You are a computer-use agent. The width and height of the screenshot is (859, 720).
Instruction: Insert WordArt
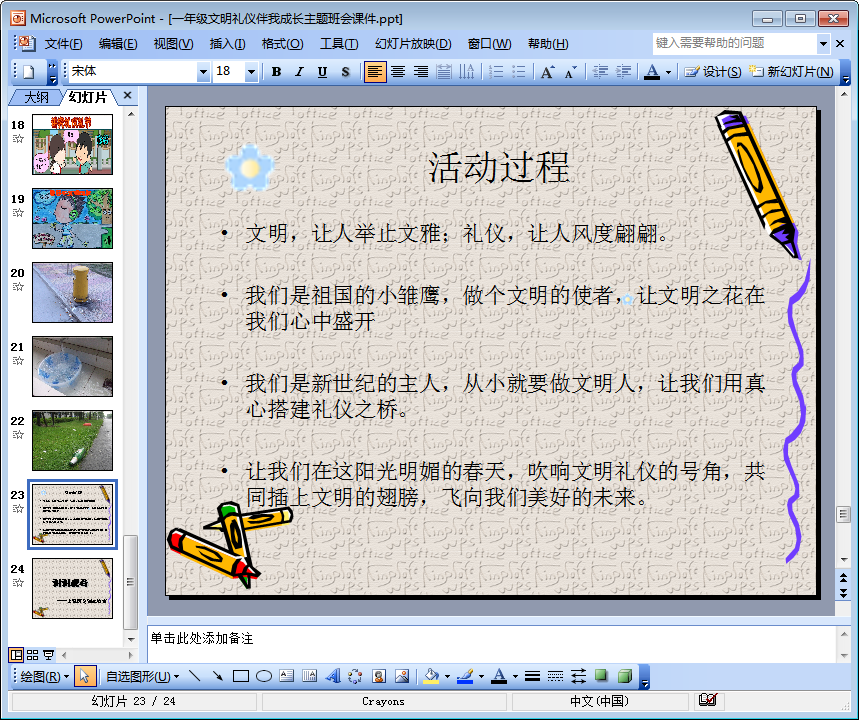[333, 676]
